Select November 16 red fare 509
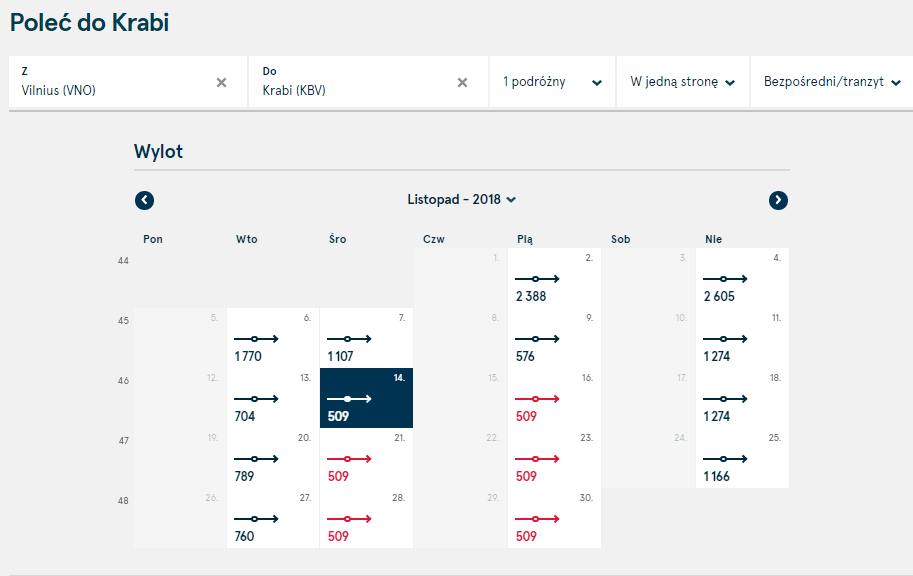This screenshot has width=913, height=576. [554, 398]
